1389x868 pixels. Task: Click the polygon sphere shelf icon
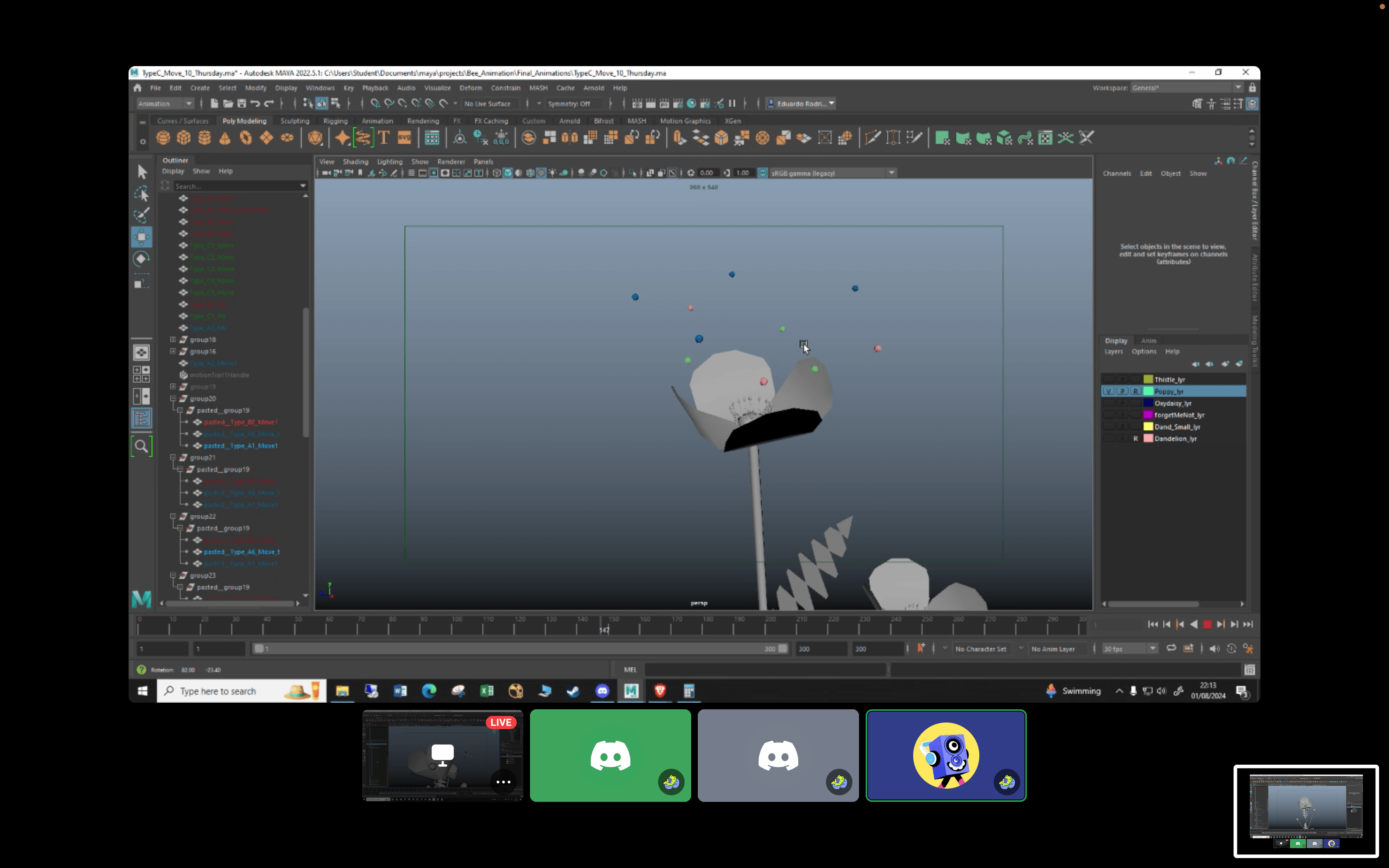(x=163, y=138)
